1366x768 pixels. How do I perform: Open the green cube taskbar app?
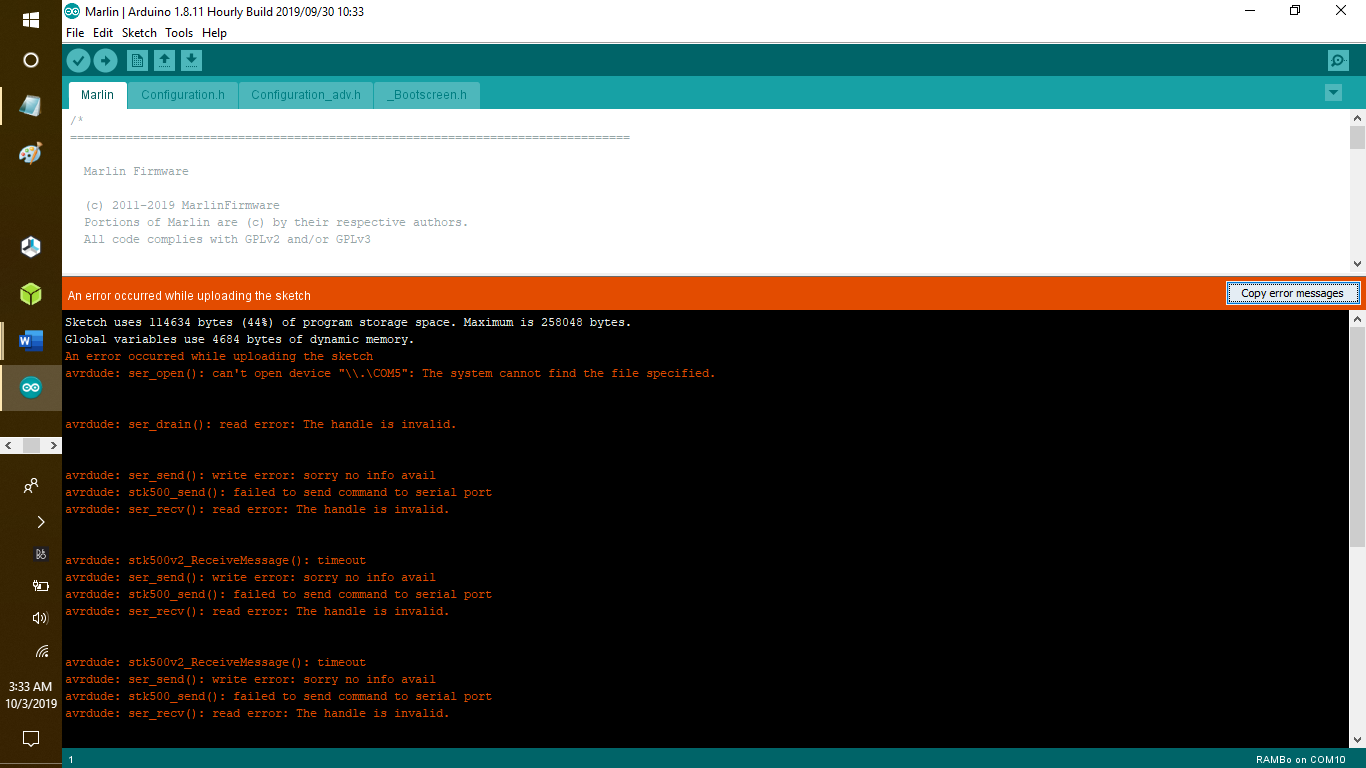(x=31, y=293)
